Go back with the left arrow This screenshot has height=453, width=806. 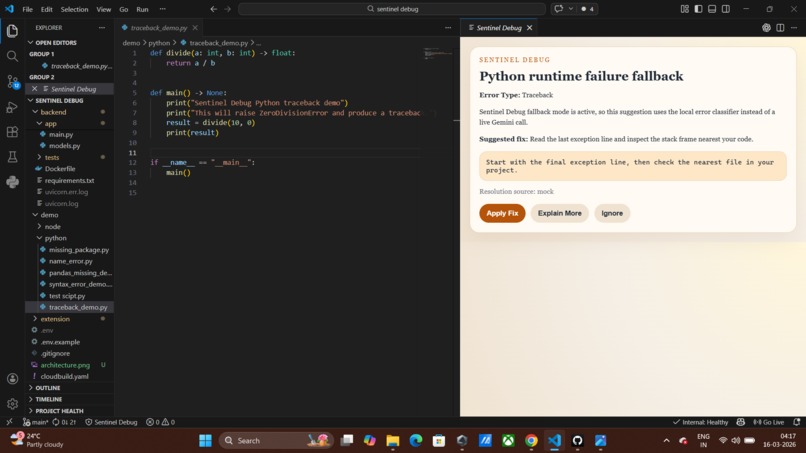coord(214,9)
